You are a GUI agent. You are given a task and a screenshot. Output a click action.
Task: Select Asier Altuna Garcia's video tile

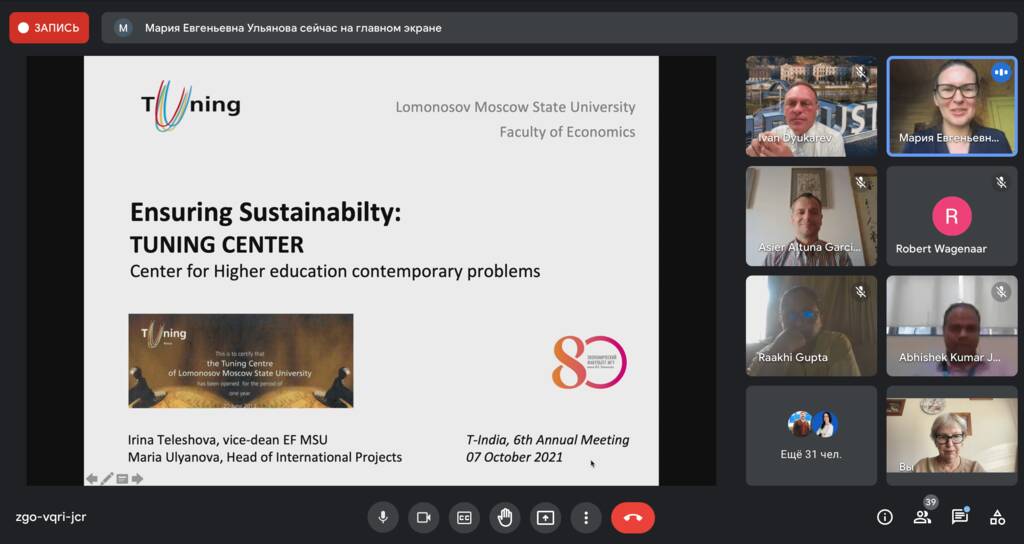coord(811,216)
